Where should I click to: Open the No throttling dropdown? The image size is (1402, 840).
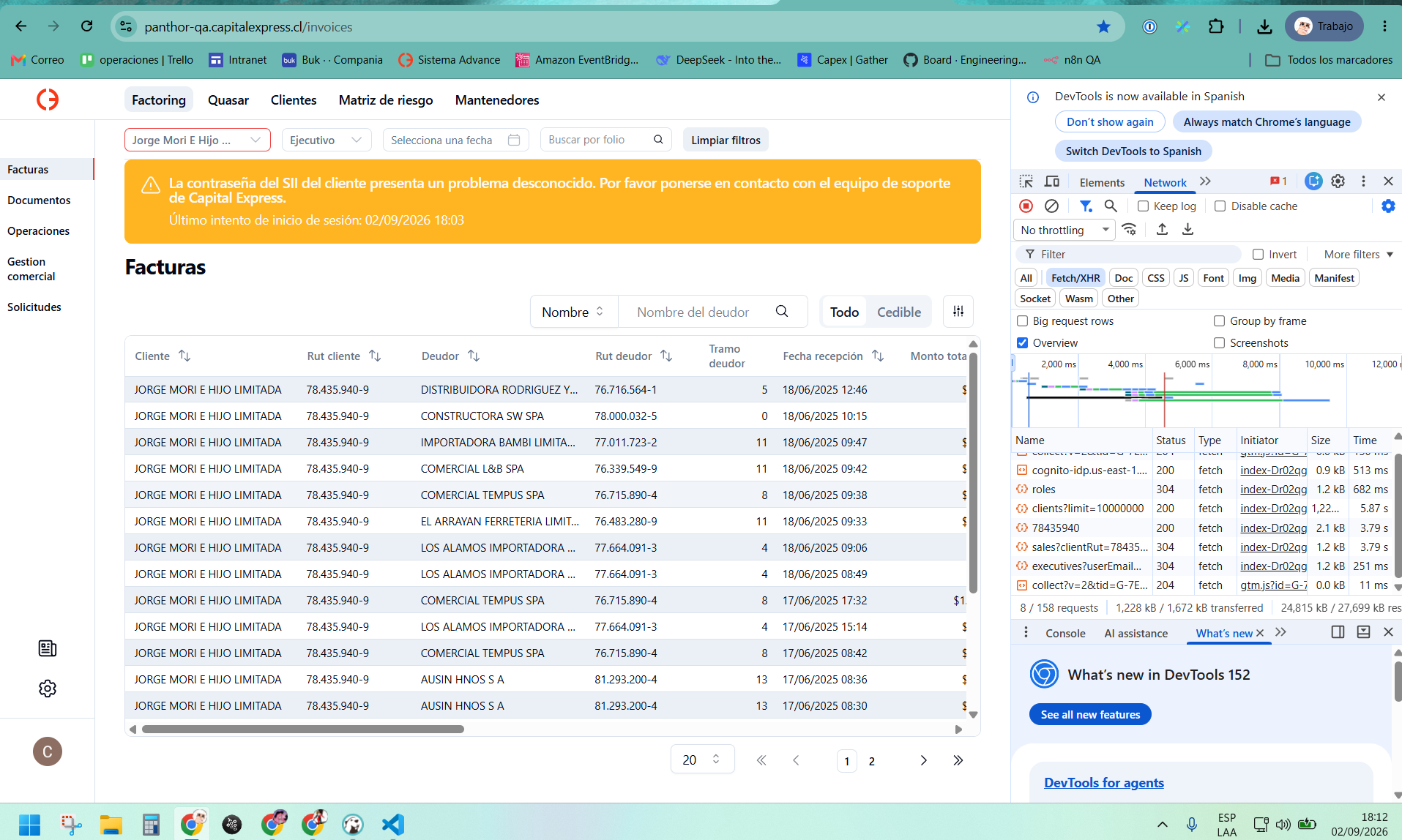coord(1064,230)
